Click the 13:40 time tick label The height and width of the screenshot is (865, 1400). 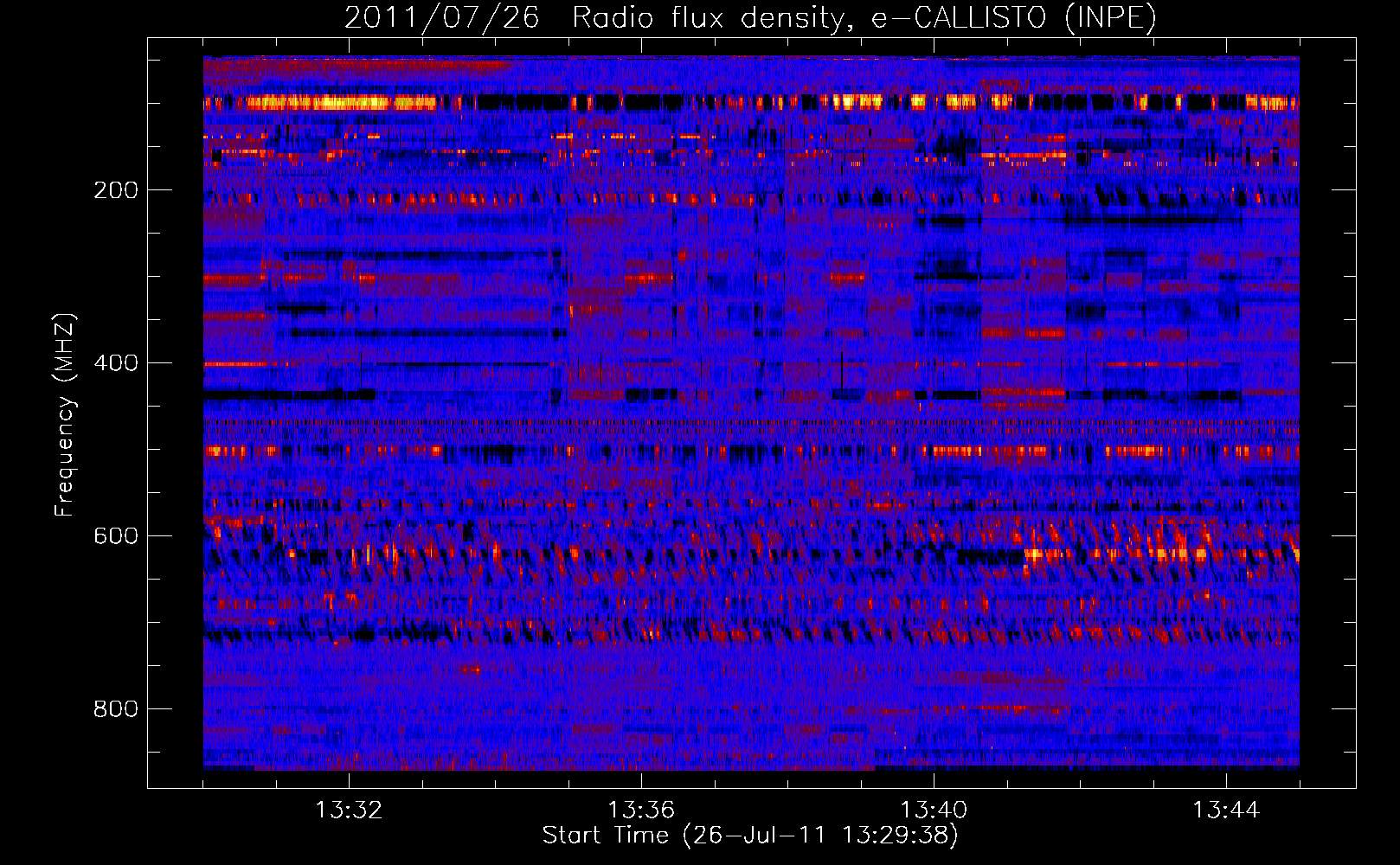934,811
